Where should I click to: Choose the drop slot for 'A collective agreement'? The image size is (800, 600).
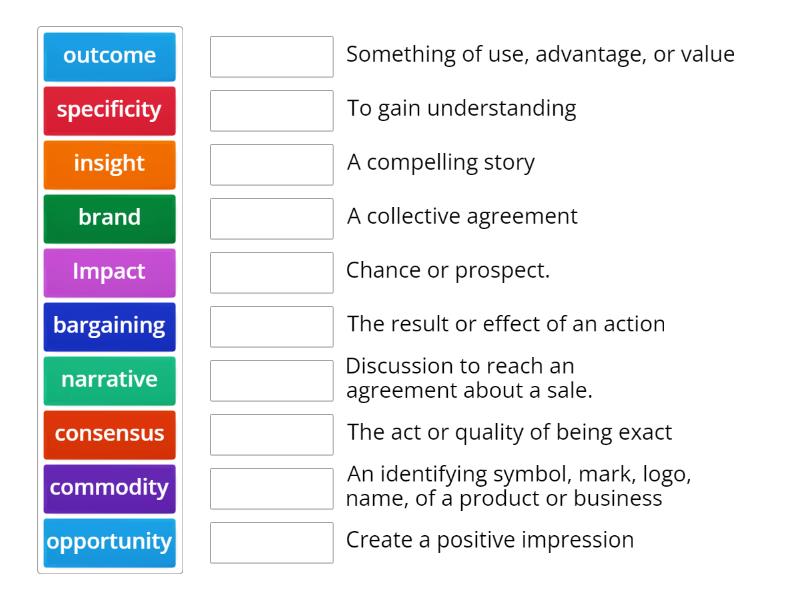[x=272, y=218]
